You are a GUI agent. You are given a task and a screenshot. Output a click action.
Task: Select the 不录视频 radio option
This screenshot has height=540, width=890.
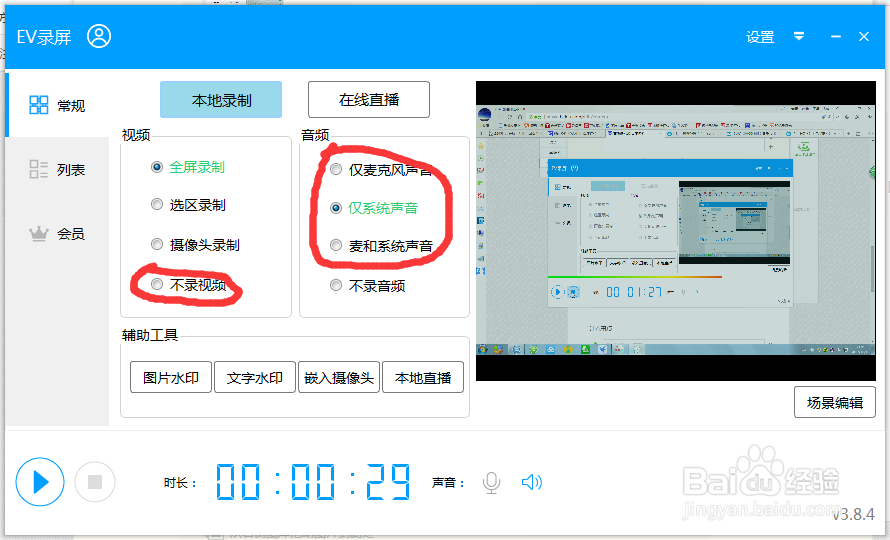click(188, 284)
